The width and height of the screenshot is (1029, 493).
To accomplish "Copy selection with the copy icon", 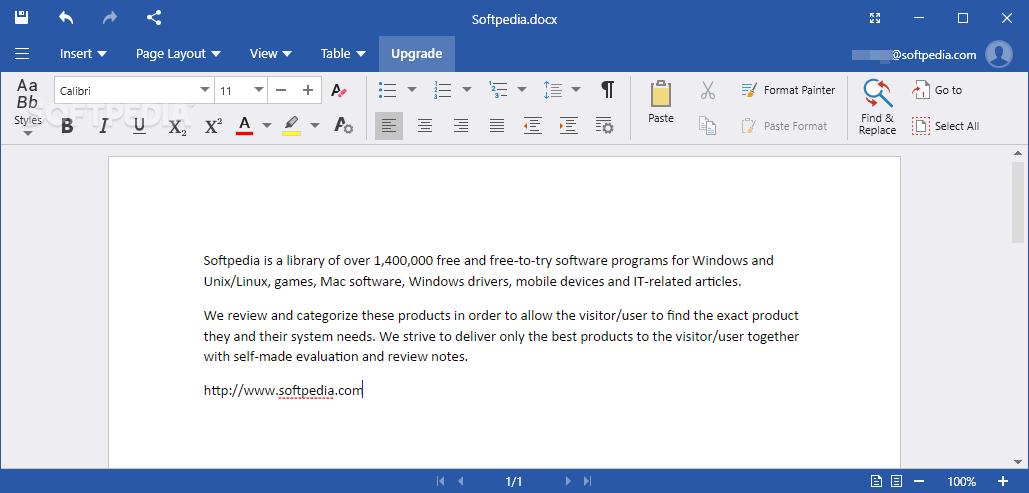I will click(x=707, y=125).
